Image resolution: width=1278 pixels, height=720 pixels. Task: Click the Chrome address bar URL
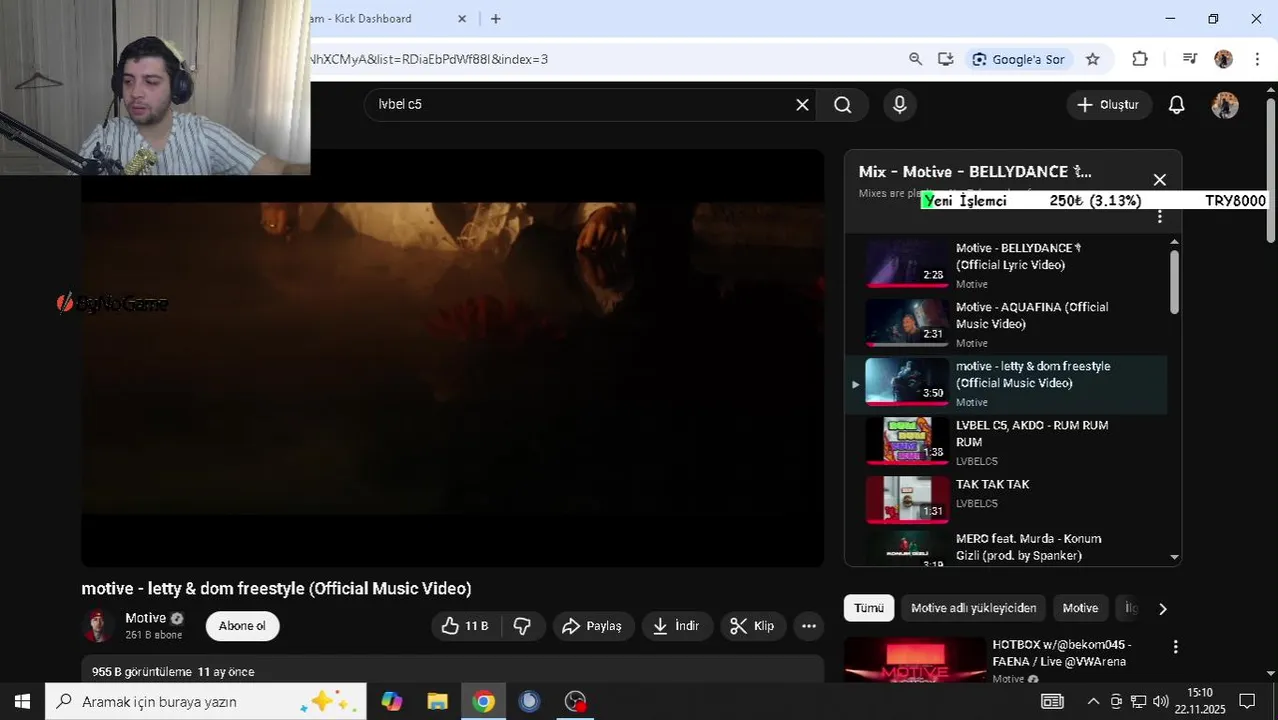click(x=430, y=59)
